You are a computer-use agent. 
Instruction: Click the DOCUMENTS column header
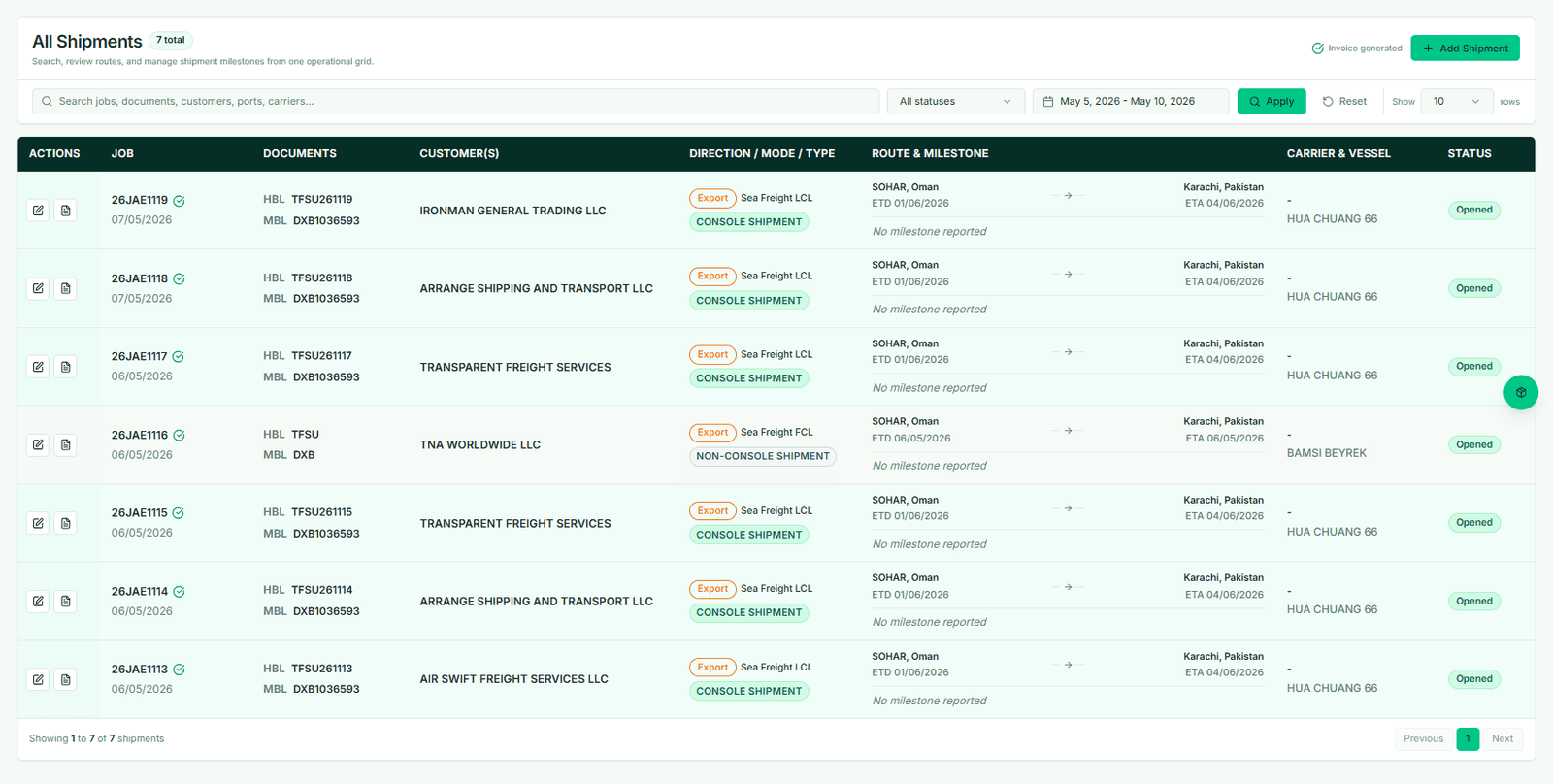click(300, 153)
